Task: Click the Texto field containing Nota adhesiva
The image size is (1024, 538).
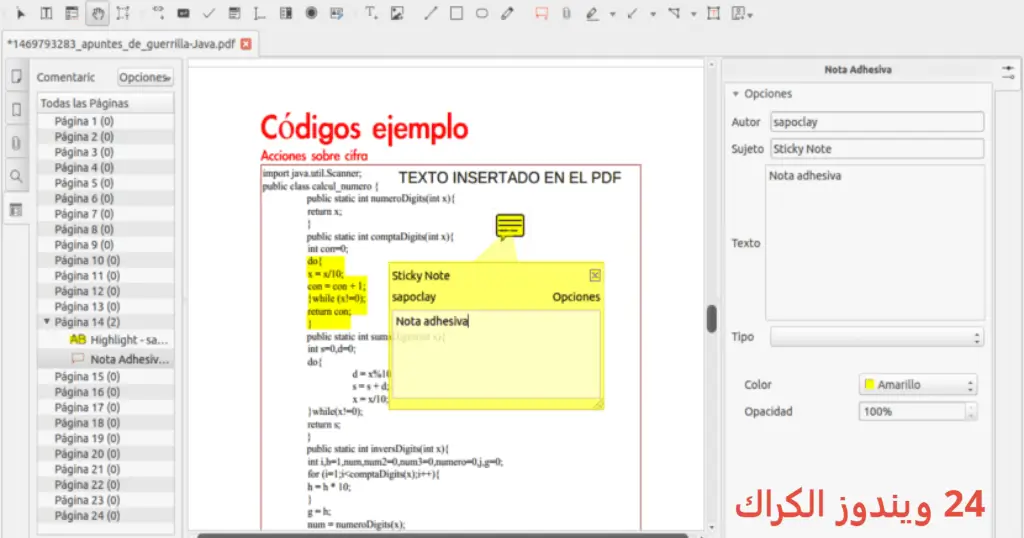Action: point(874,242)
